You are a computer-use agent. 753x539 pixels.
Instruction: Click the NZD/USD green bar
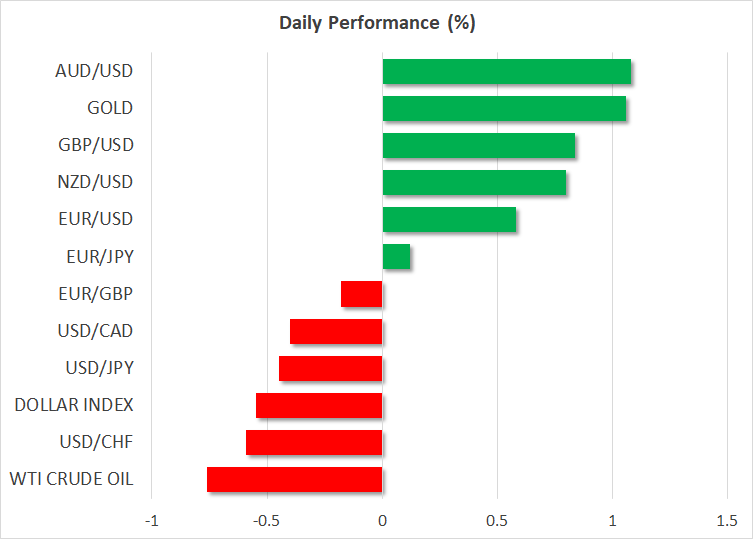tap(474, 182)
